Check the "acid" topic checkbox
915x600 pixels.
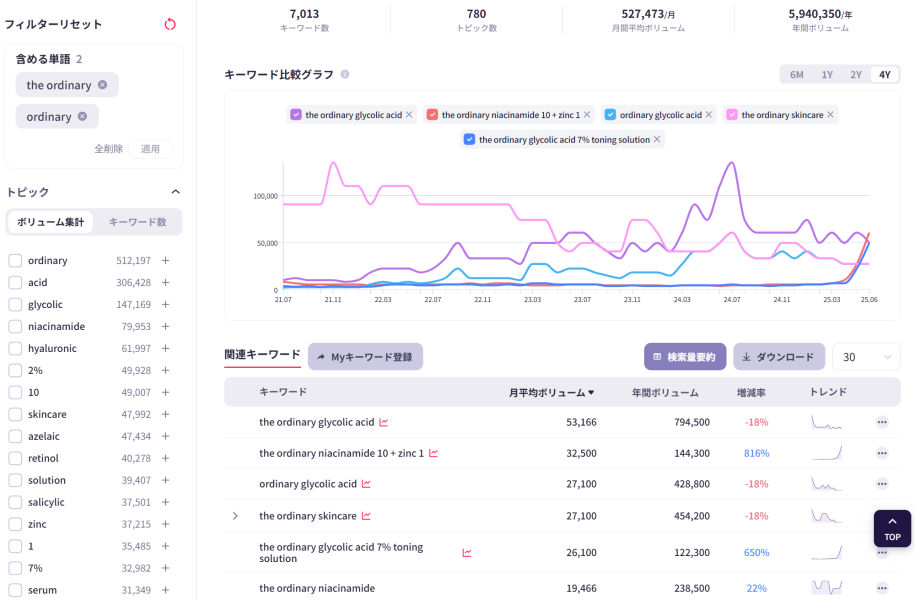[x=15, y=282]
